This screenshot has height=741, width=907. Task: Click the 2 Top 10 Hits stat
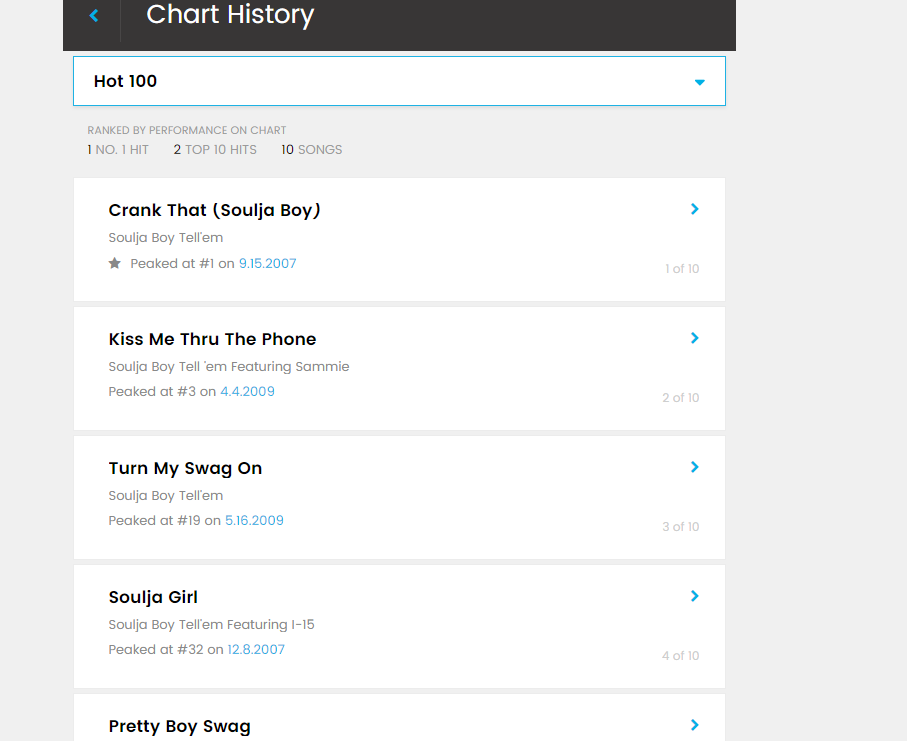coord(215,150)
